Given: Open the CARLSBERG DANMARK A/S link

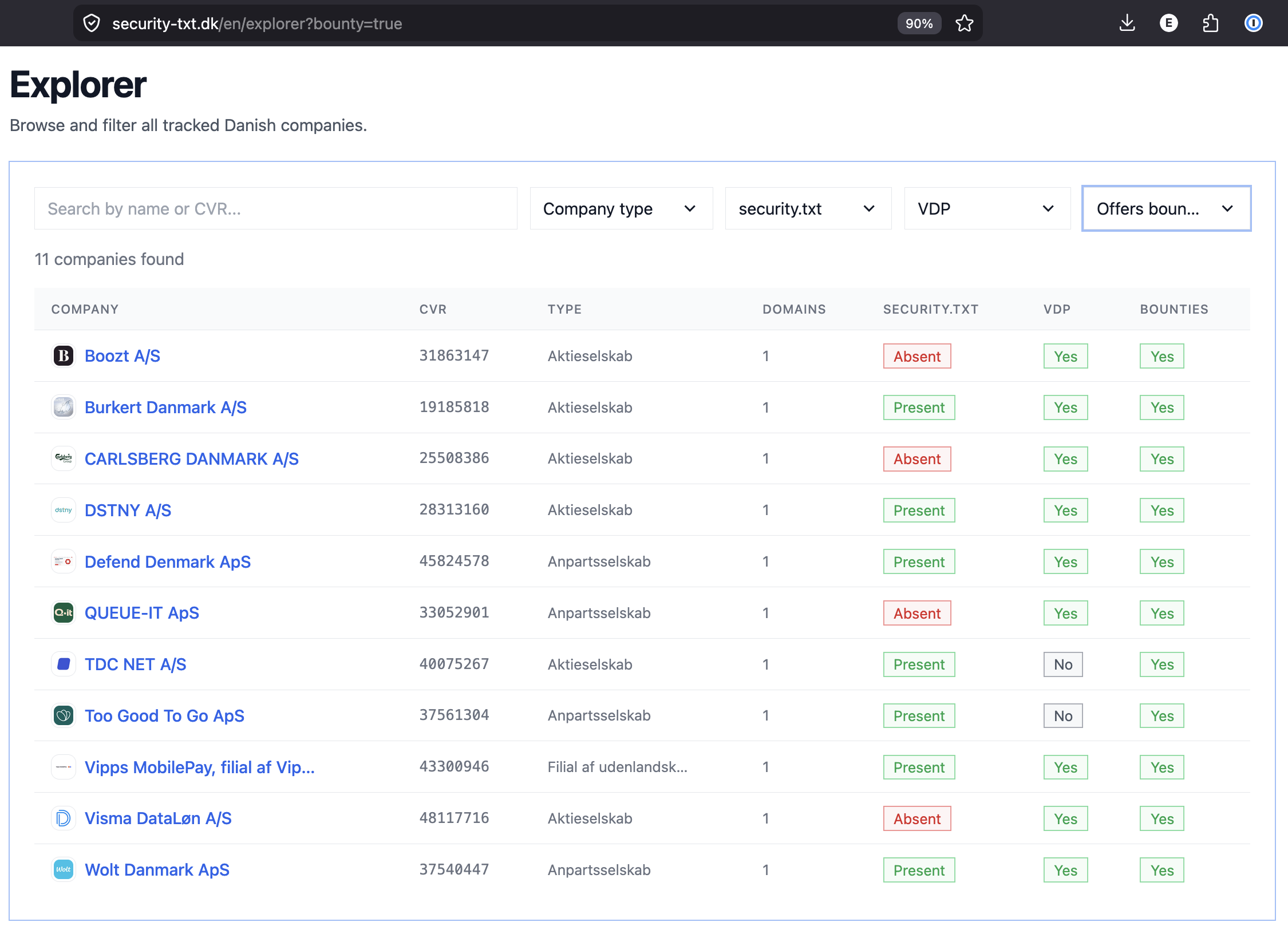Looking at the screenshot, I should [x=192, y=458].
